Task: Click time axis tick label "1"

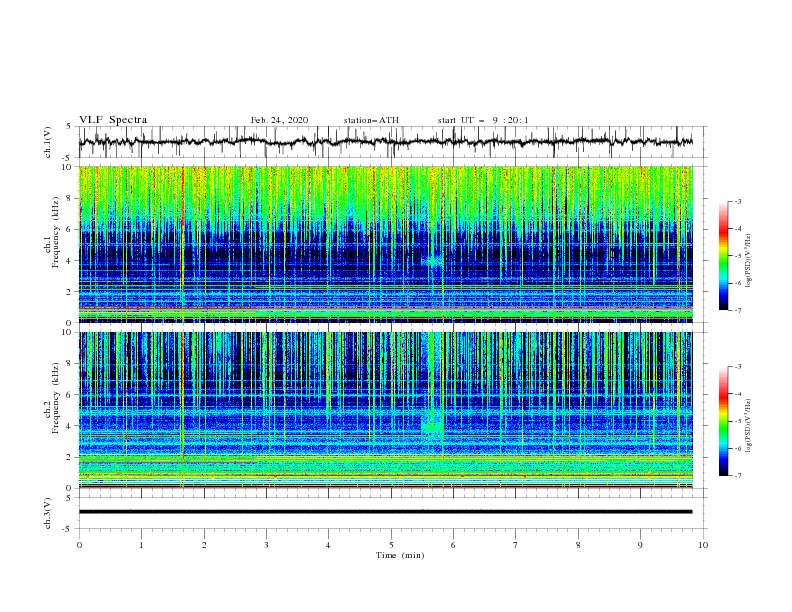Action: [141, 545]
